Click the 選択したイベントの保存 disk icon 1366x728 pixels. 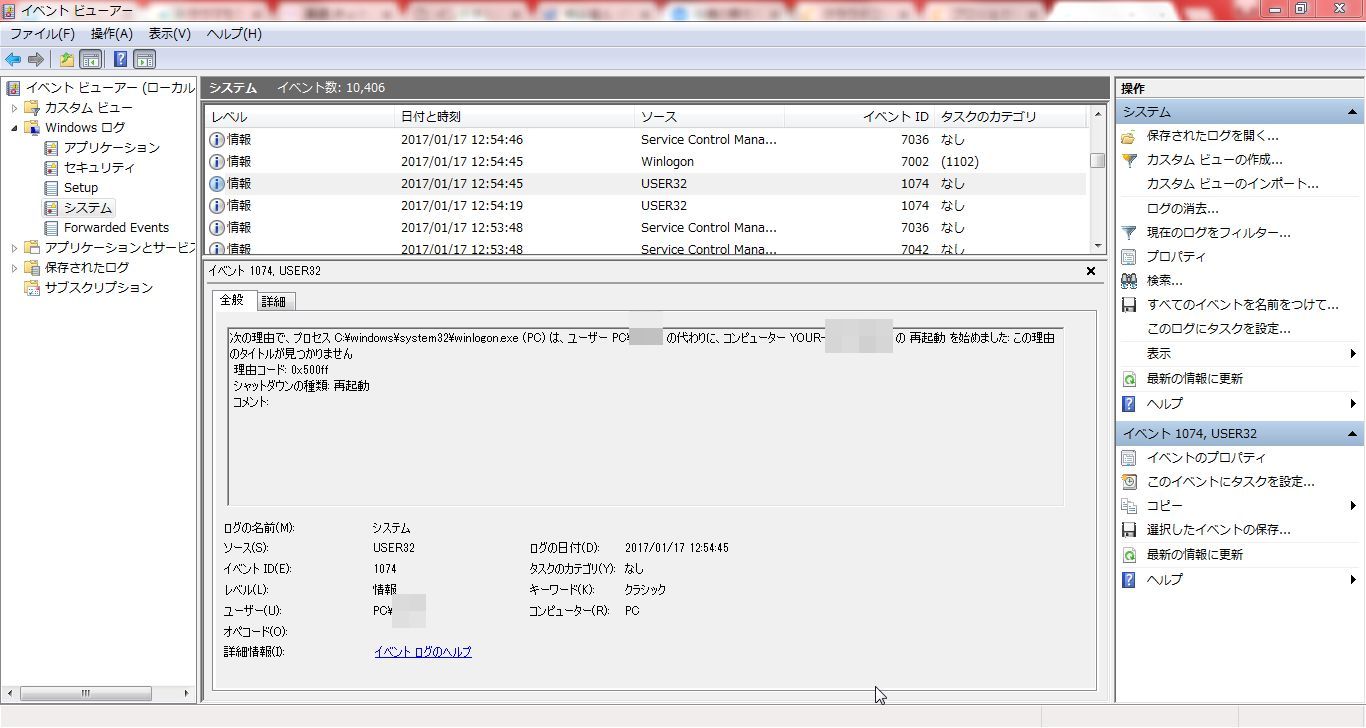click(x=1129, y=530)
